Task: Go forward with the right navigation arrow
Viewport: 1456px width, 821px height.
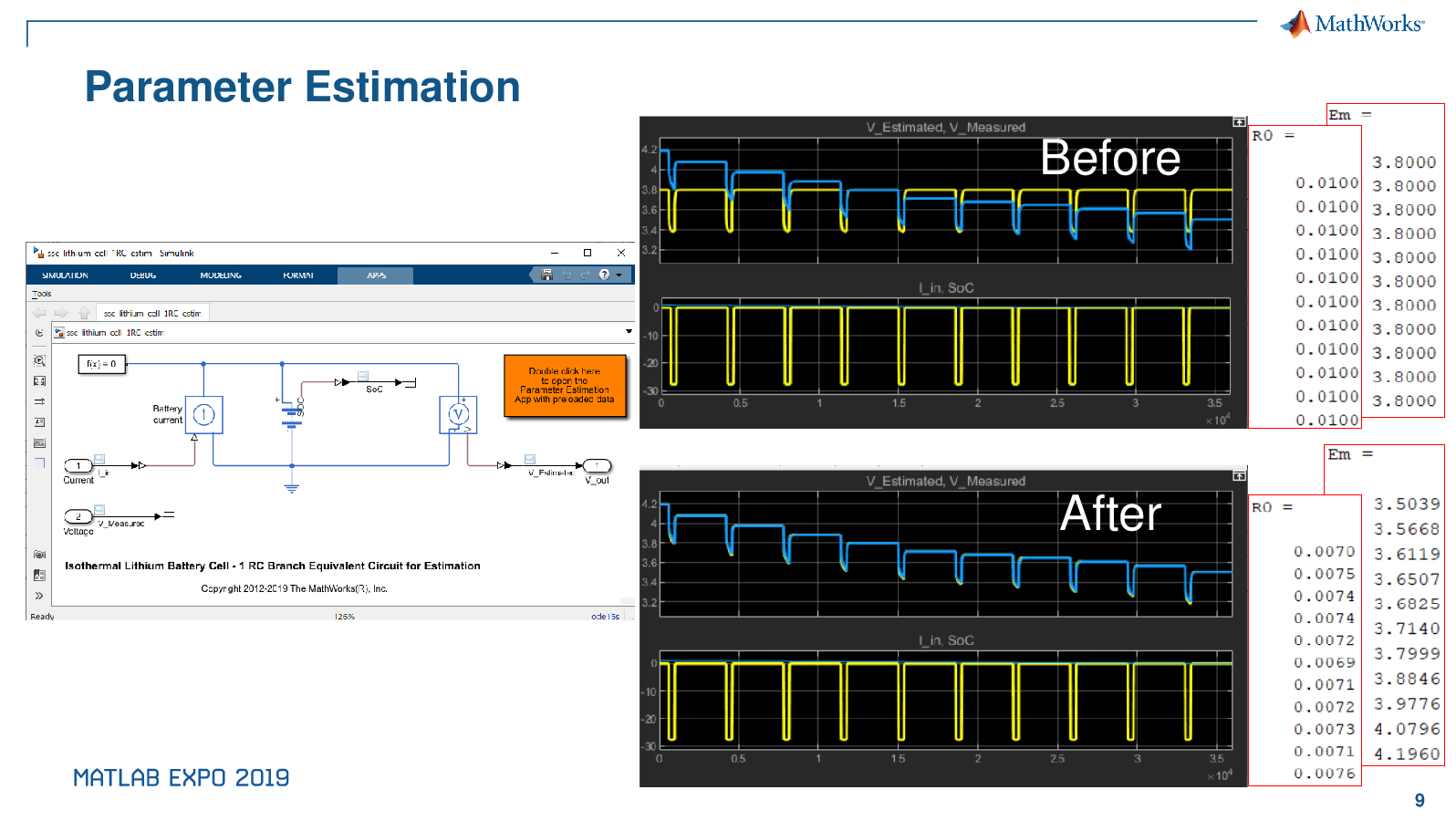Action: pos(61,313)
